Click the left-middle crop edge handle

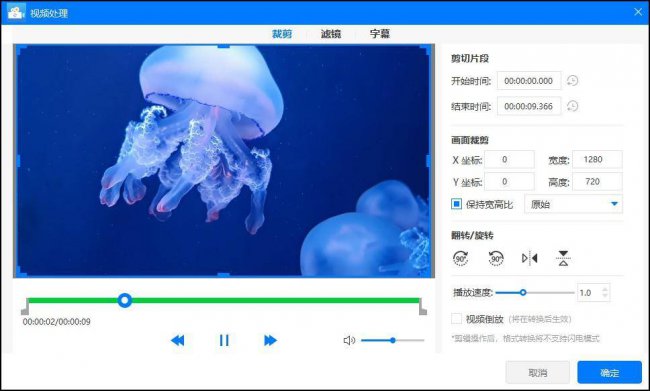[18, 161]
